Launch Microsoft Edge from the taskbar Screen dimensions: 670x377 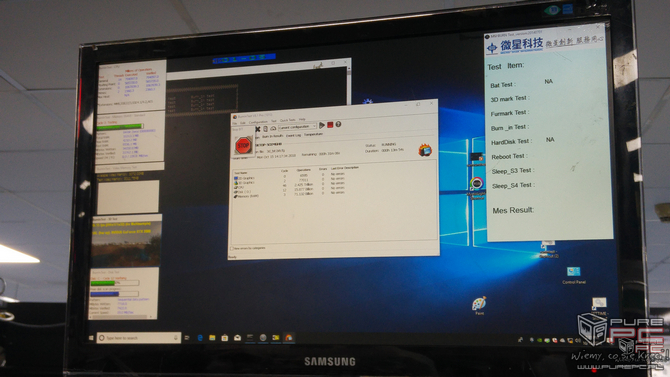click(x=200, y=338)
